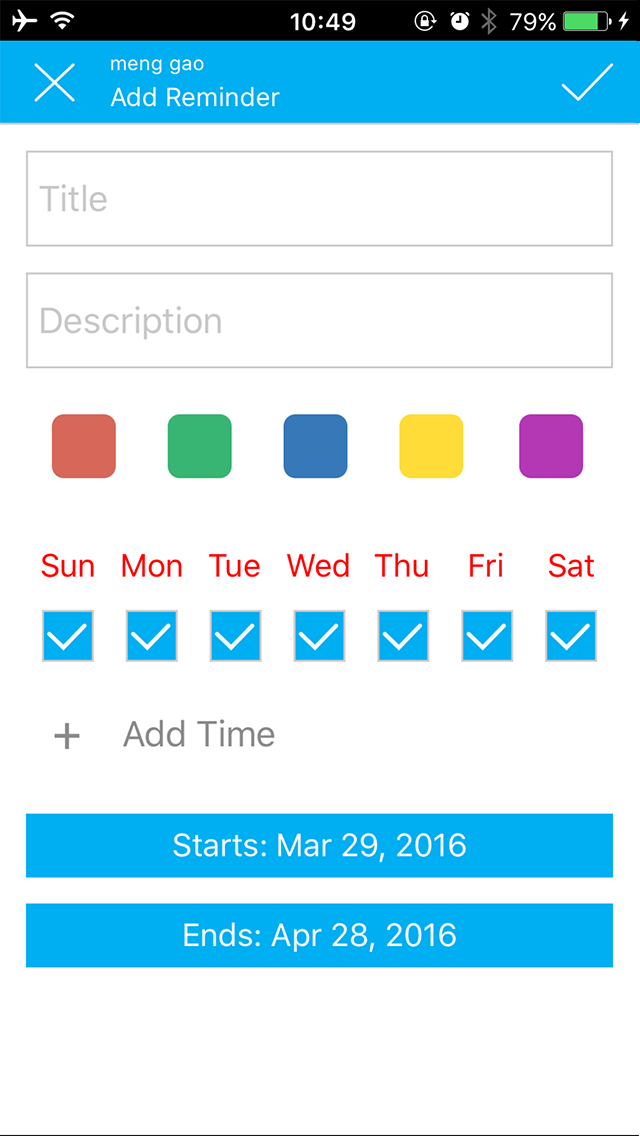Uncheck the Wednesday checkbox

point(319,635)
